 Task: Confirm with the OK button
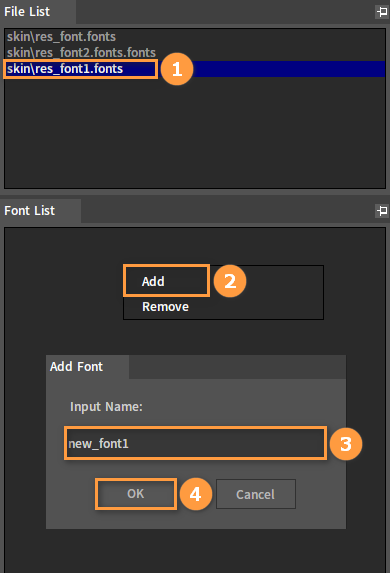(x=136, y=494)
